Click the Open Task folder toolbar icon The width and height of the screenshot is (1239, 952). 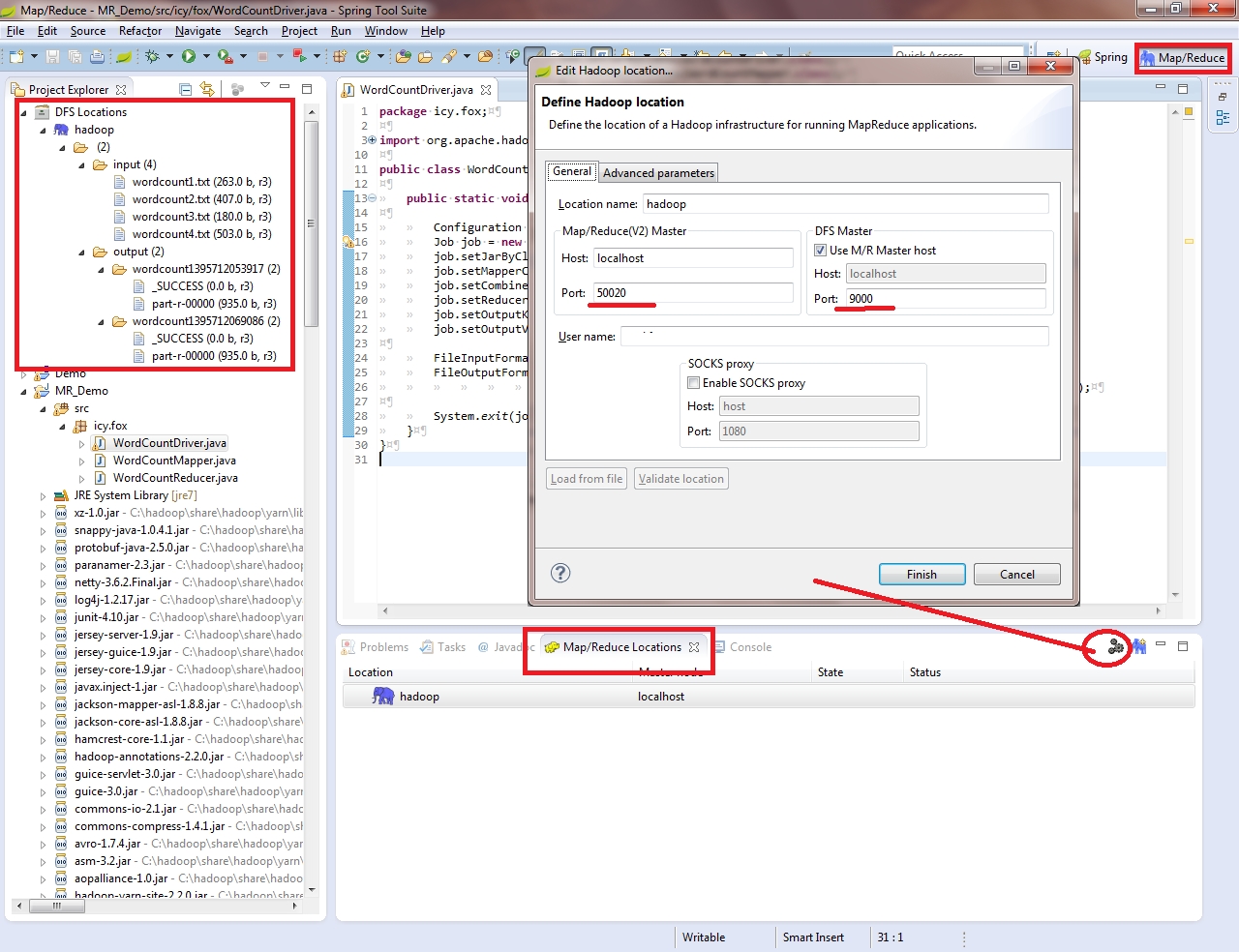coord(425,57)
